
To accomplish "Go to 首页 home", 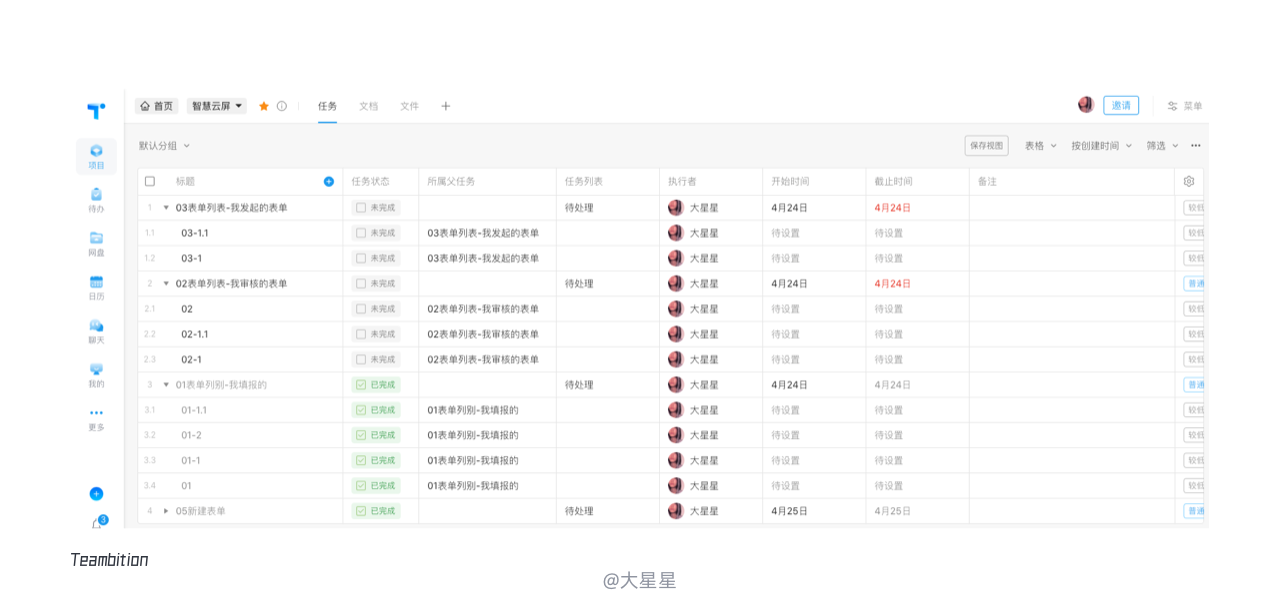I will (x=156, y=106).
